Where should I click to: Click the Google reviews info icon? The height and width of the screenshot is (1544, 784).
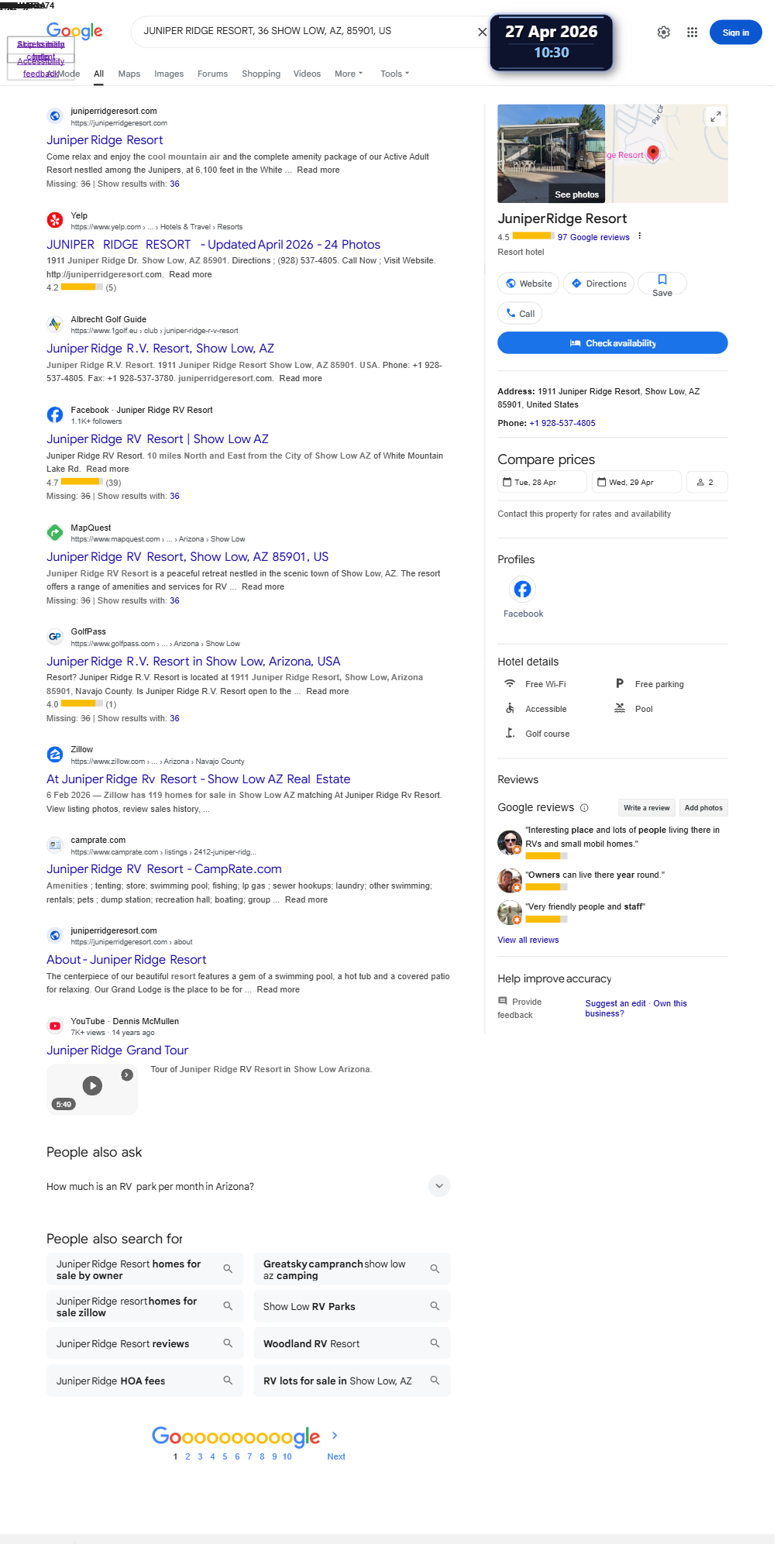click(584, 808)
